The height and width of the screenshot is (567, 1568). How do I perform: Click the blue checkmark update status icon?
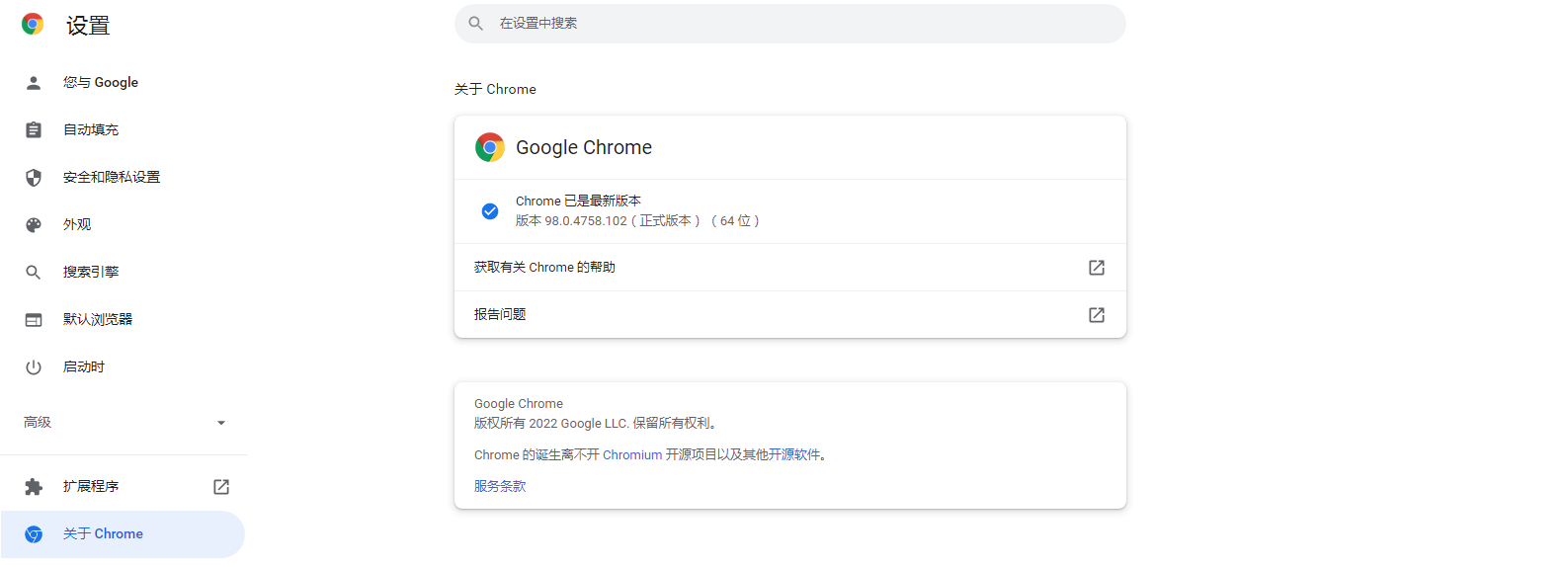490,211
